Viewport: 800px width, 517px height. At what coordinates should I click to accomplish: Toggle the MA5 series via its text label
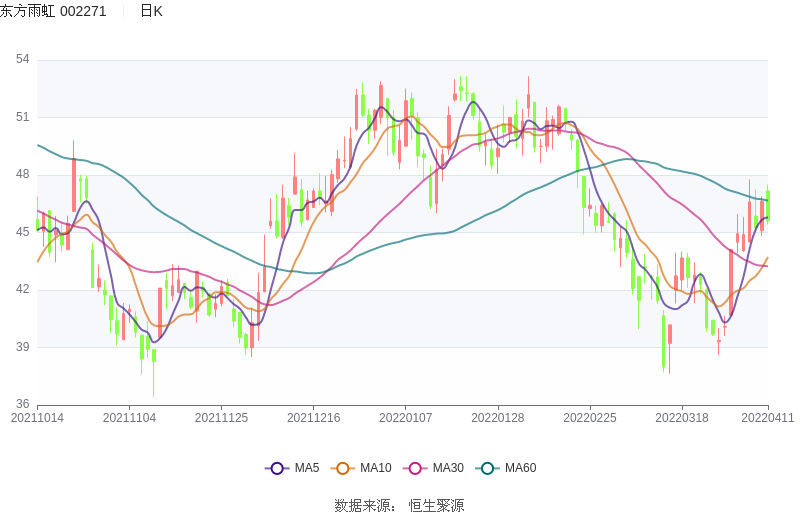pyautogui.click(x=306, y=468)
